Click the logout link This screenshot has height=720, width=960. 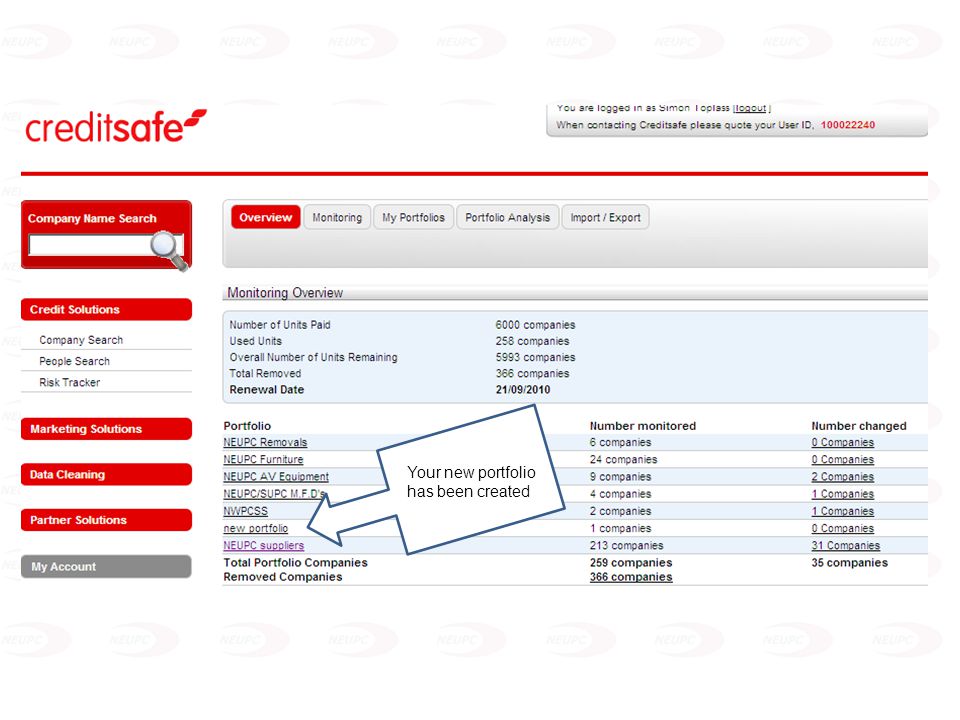[x=750, y=108]
